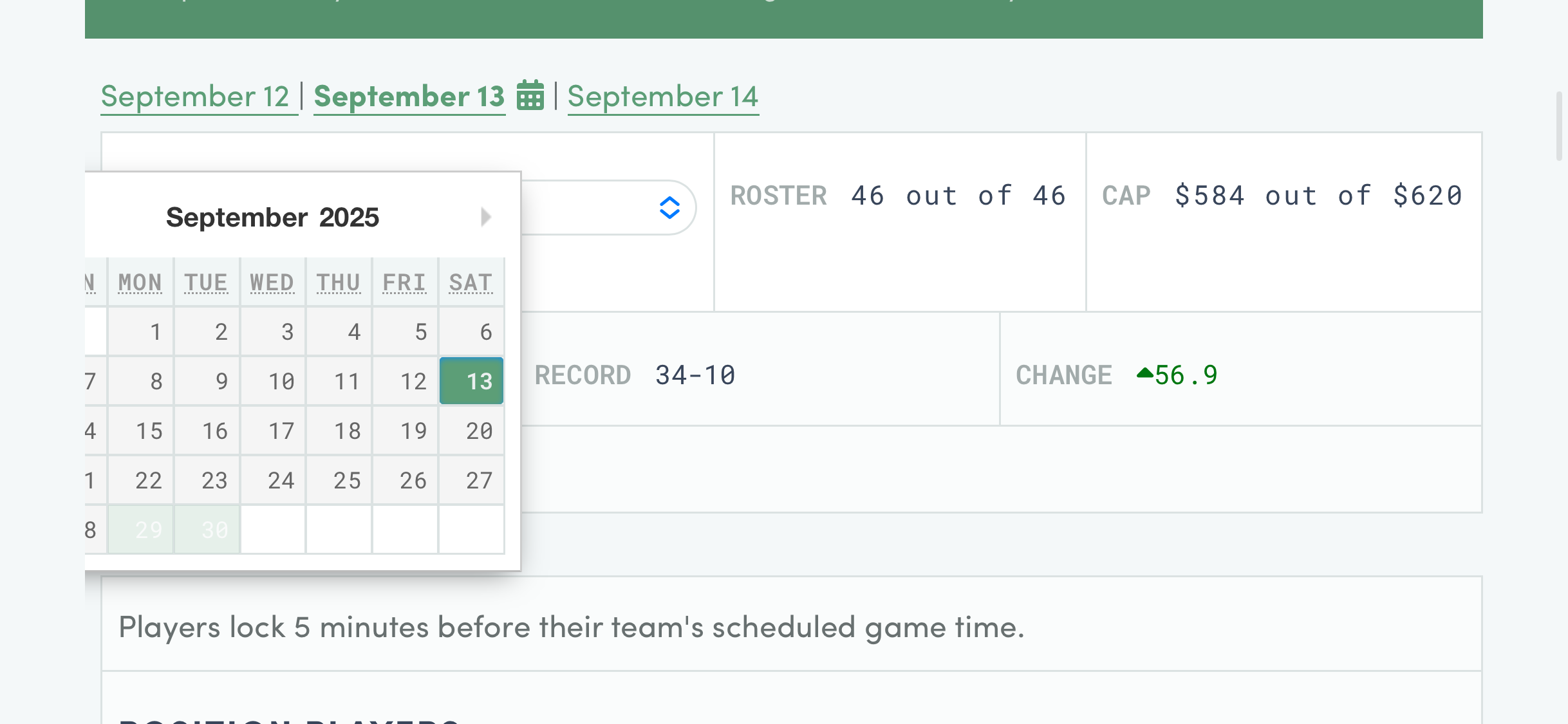The image size is (1568, 724).
Task: Pick September 29 in the calendar
Action: [141, 530]
